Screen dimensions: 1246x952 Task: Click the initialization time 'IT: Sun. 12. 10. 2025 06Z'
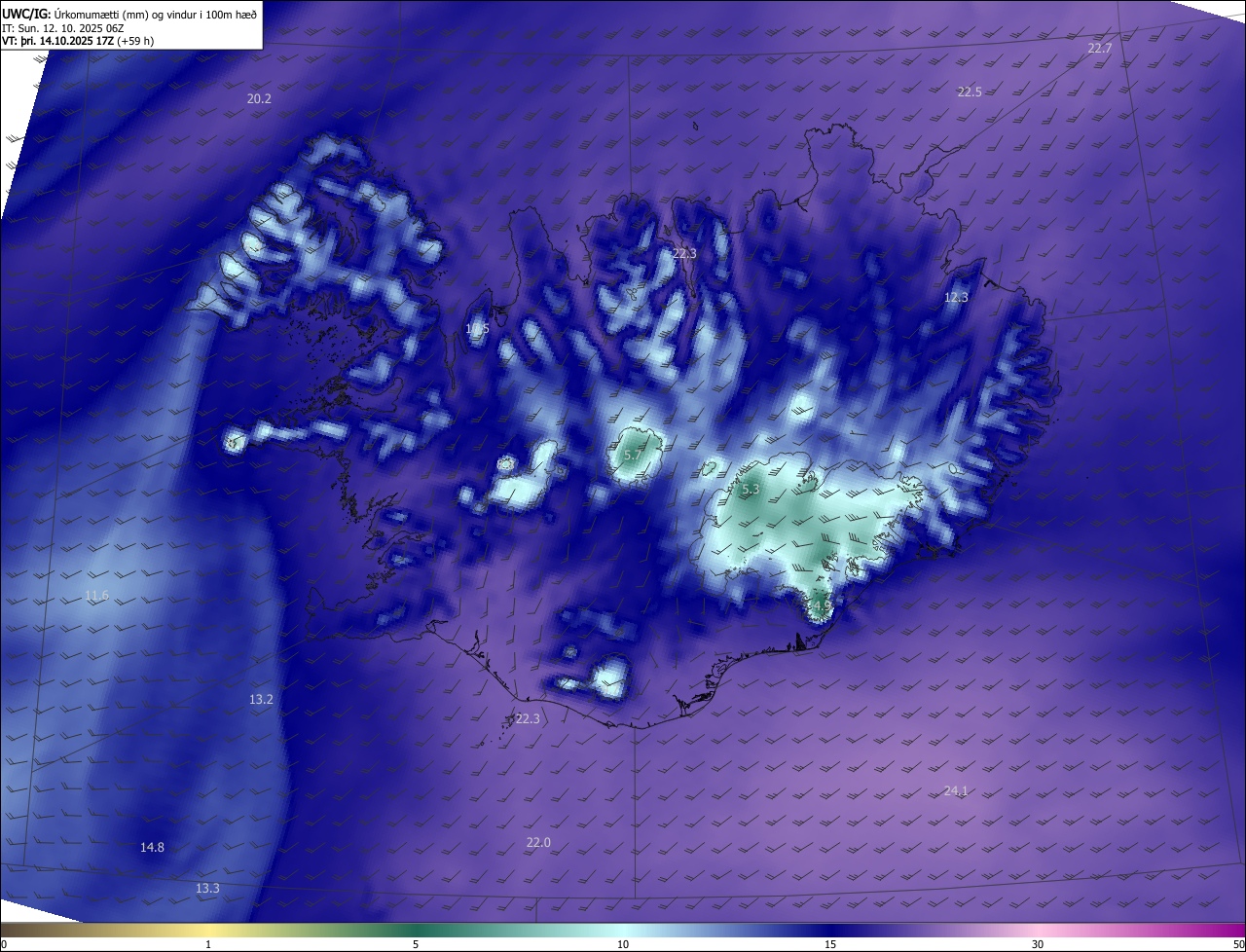pyautogui.click(x=65, y=28)
